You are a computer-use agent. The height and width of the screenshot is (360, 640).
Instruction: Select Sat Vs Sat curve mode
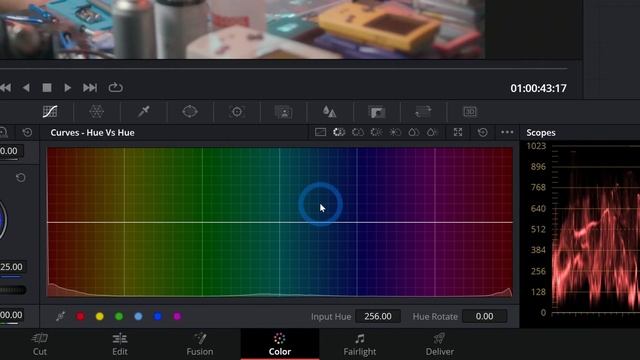tap(413, 132)
